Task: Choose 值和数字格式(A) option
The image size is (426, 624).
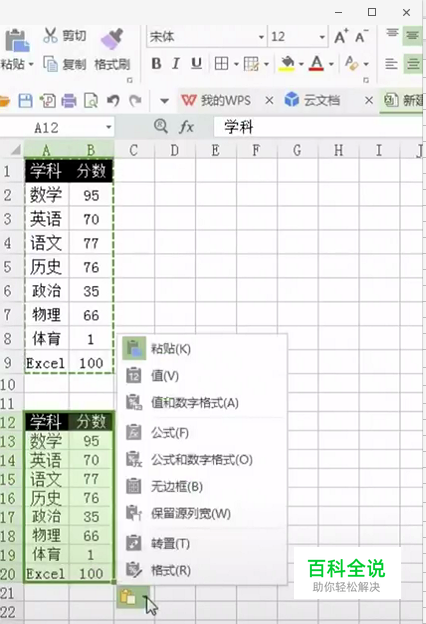Action: (x=203, y=403)
